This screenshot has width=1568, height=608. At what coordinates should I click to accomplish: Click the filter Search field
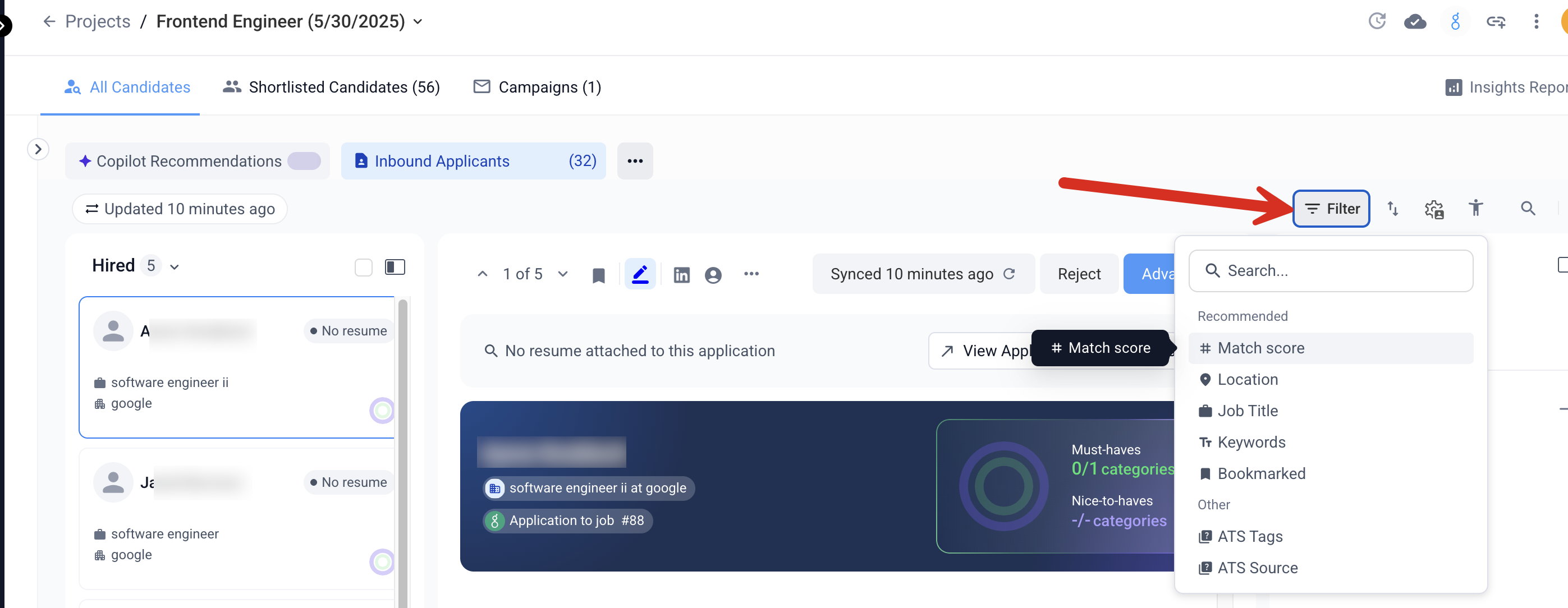pyautogui.click(x=1331, y=271)
